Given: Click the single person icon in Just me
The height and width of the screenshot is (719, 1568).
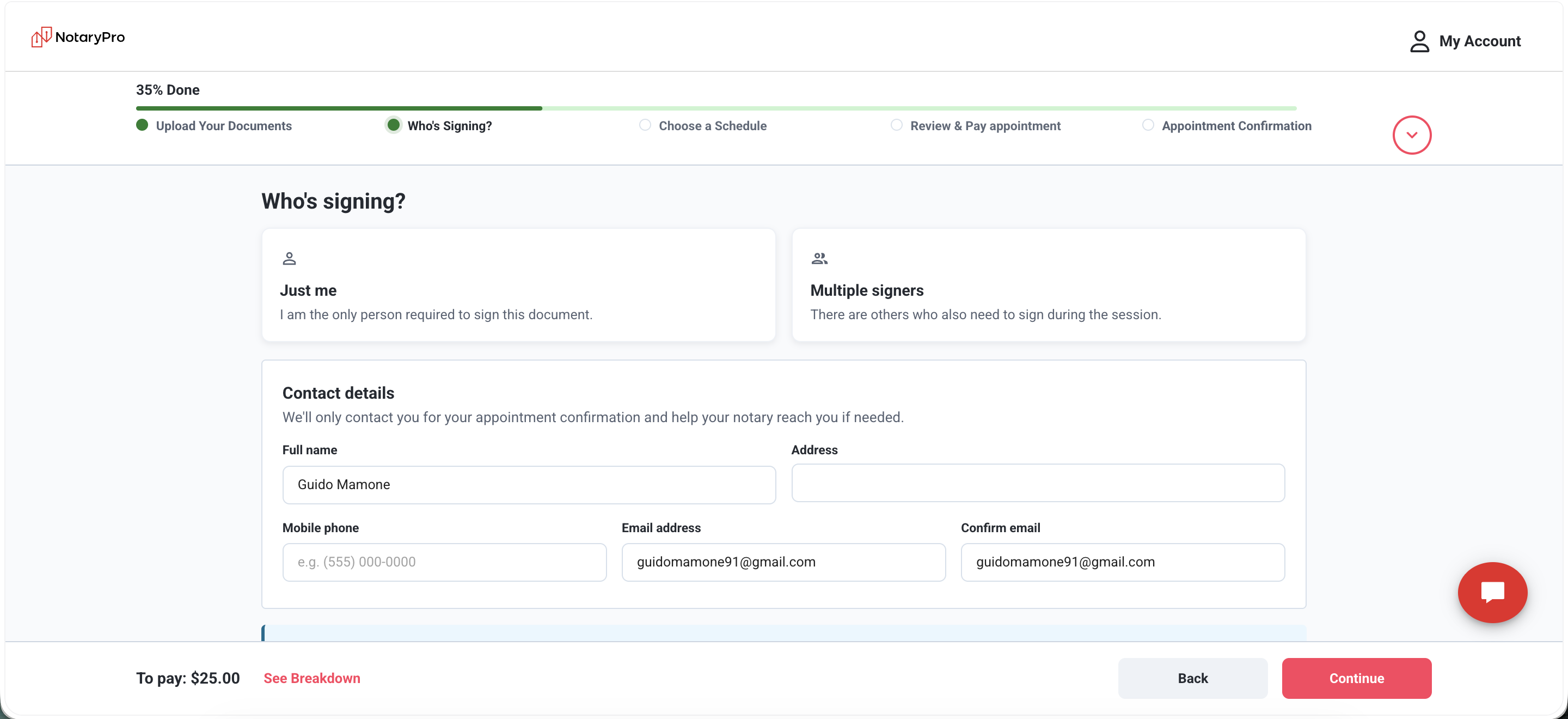Looking at the screenshot, I should click(x=289, y=259).
